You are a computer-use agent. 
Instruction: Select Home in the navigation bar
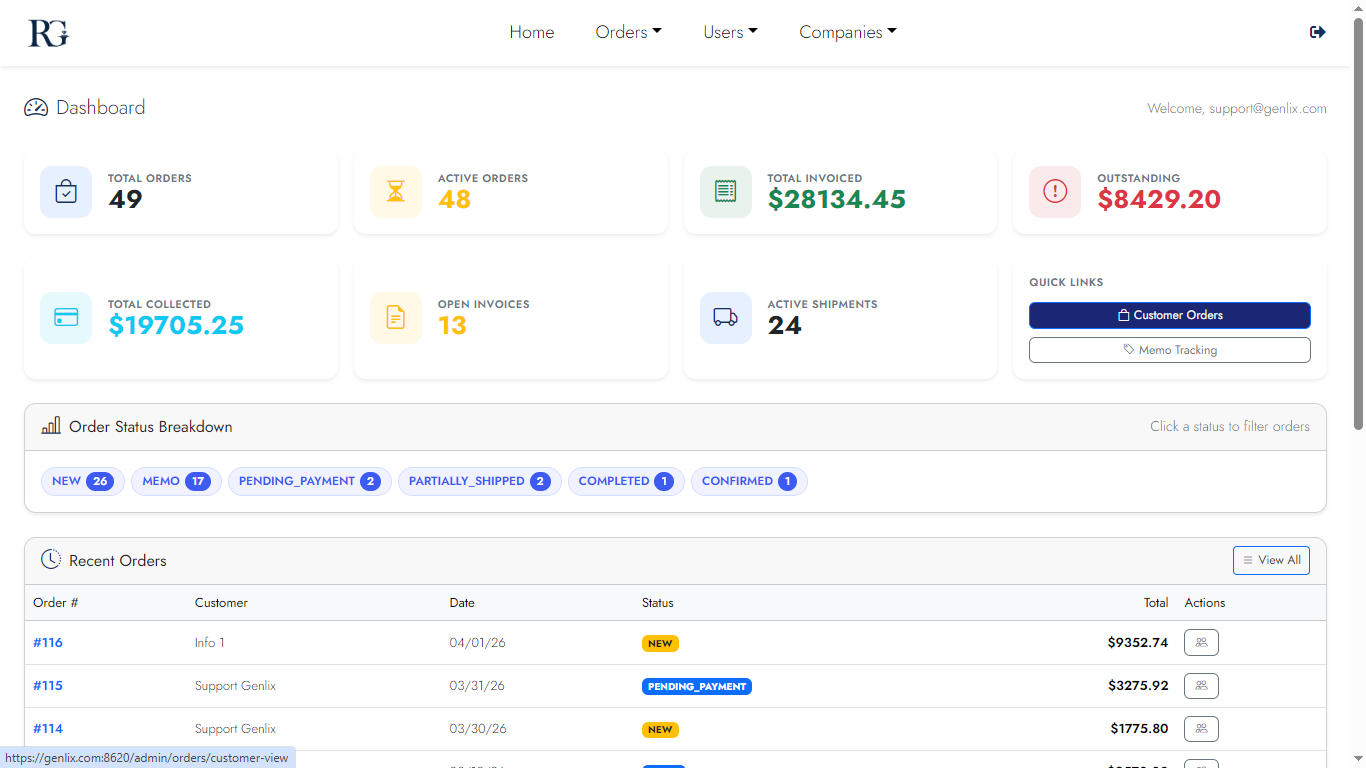pos(532,32)
